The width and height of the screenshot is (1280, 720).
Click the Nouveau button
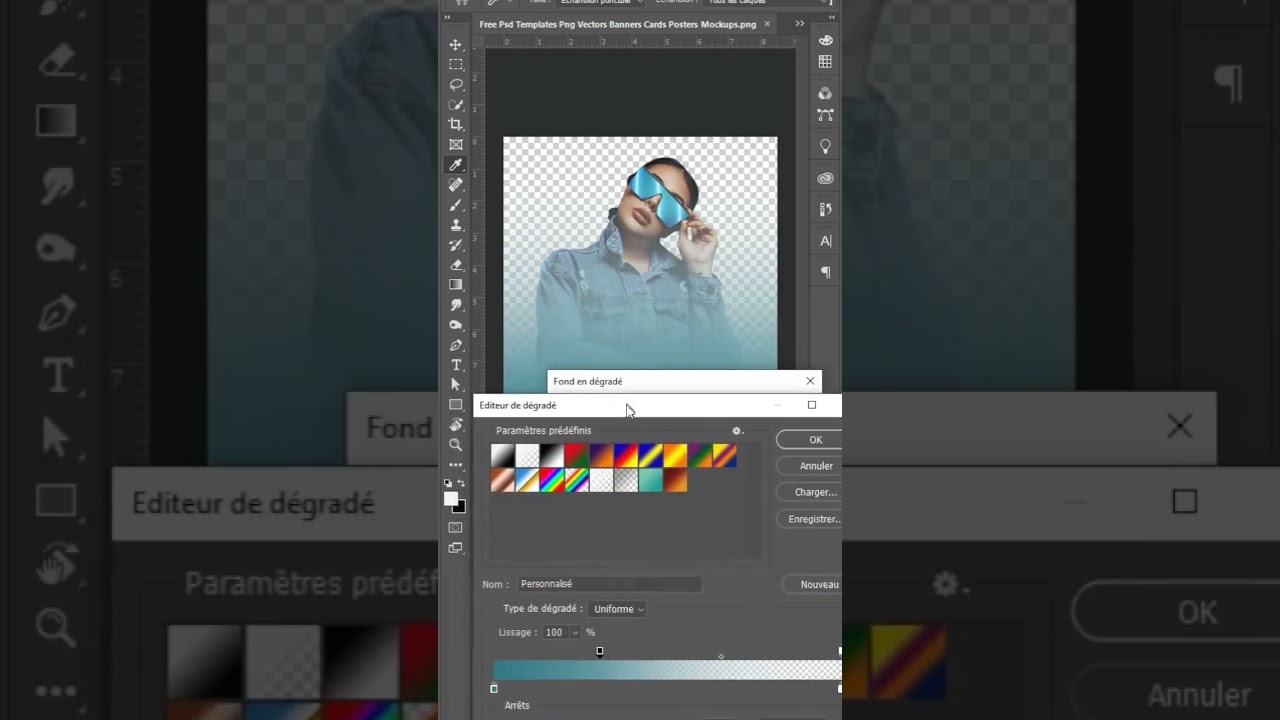812,584
